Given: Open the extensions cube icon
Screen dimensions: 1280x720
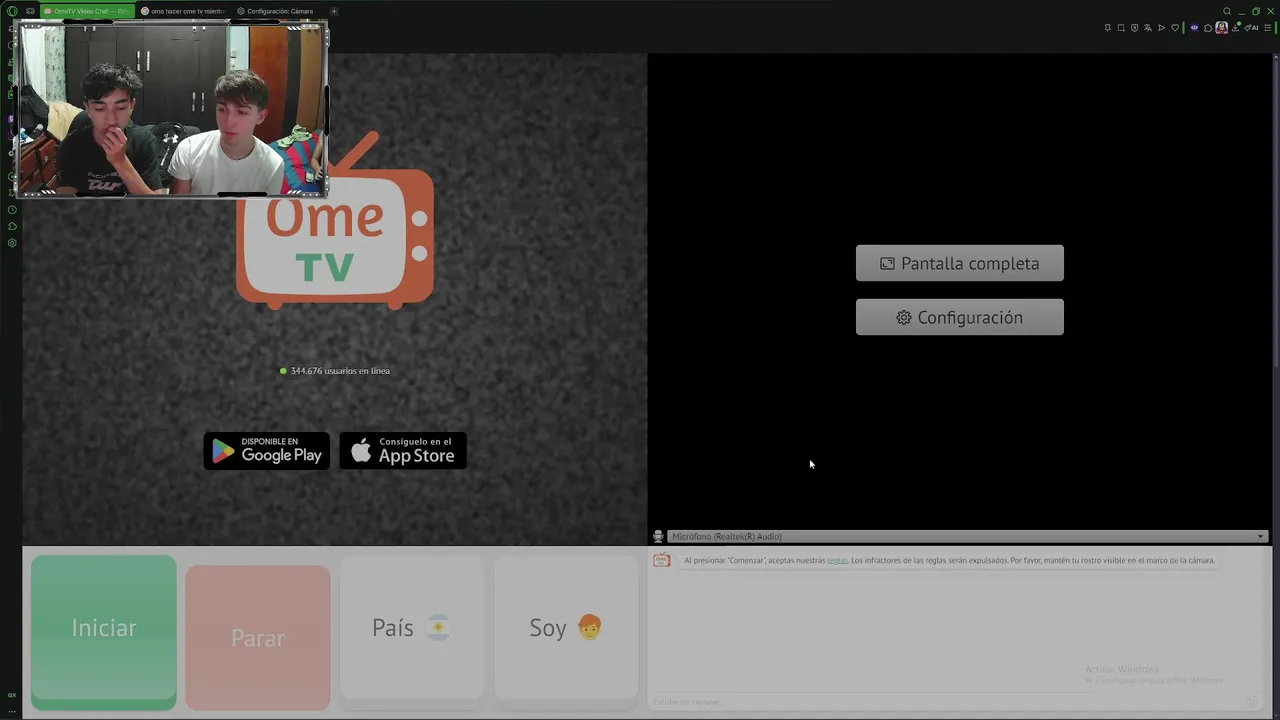Looking at the screenshot, I should point(1208,28).
